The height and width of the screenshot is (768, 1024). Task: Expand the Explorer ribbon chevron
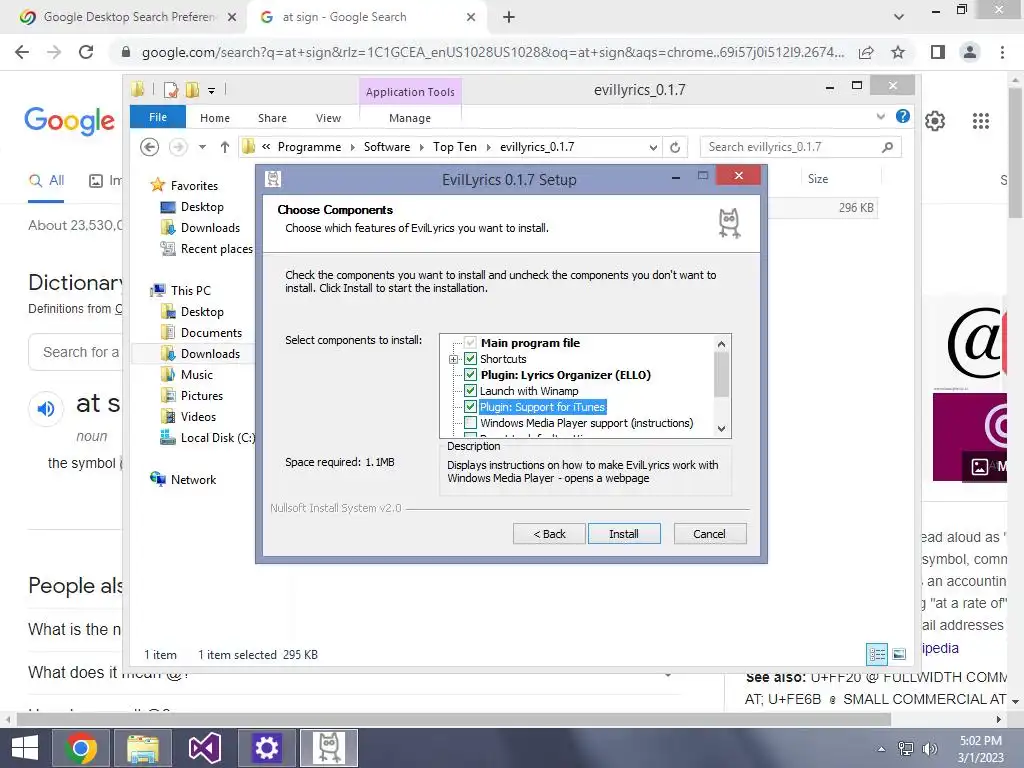[880, 116]
